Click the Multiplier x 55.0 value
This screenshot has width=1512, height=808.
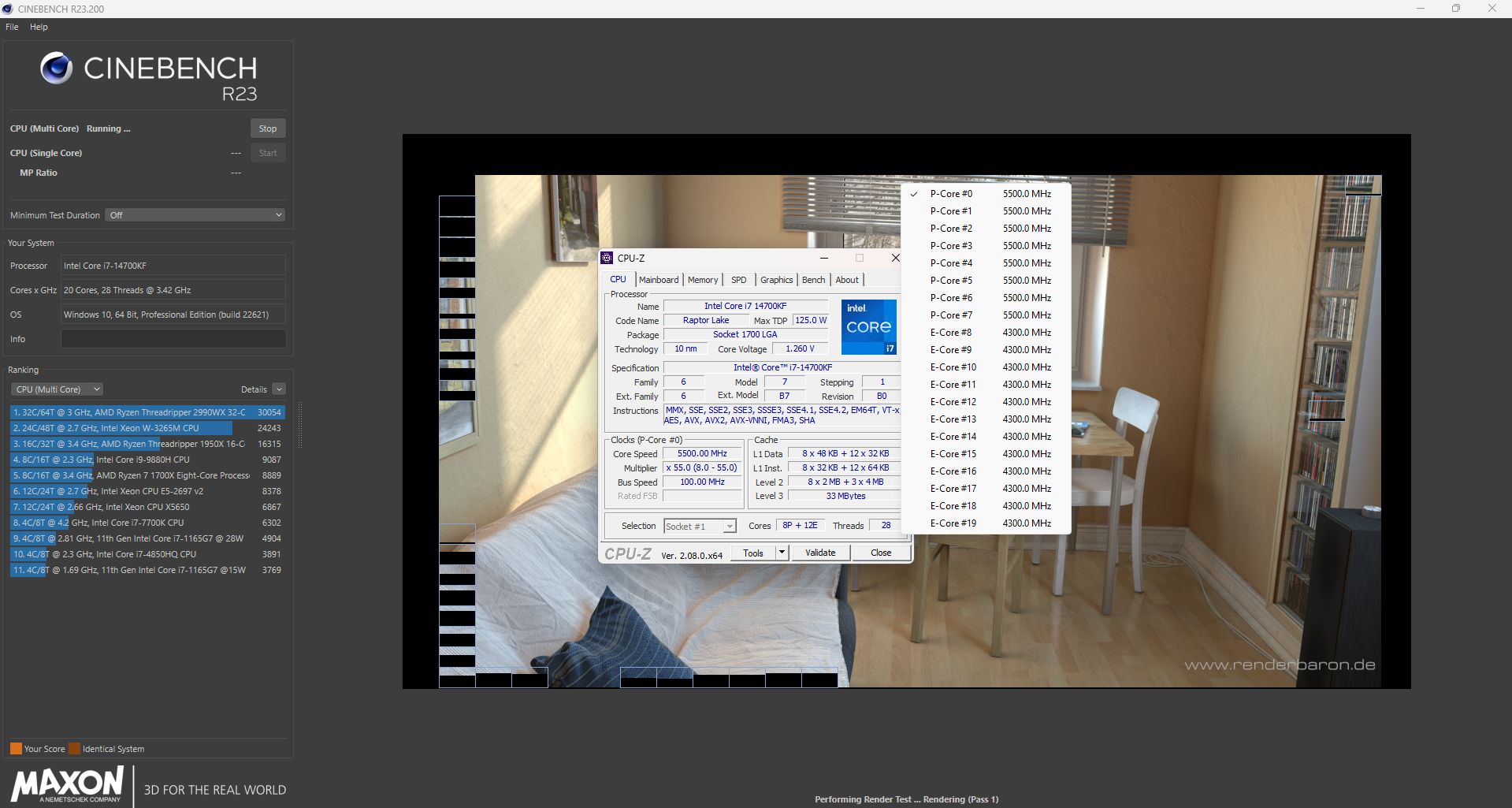(702, 467)
